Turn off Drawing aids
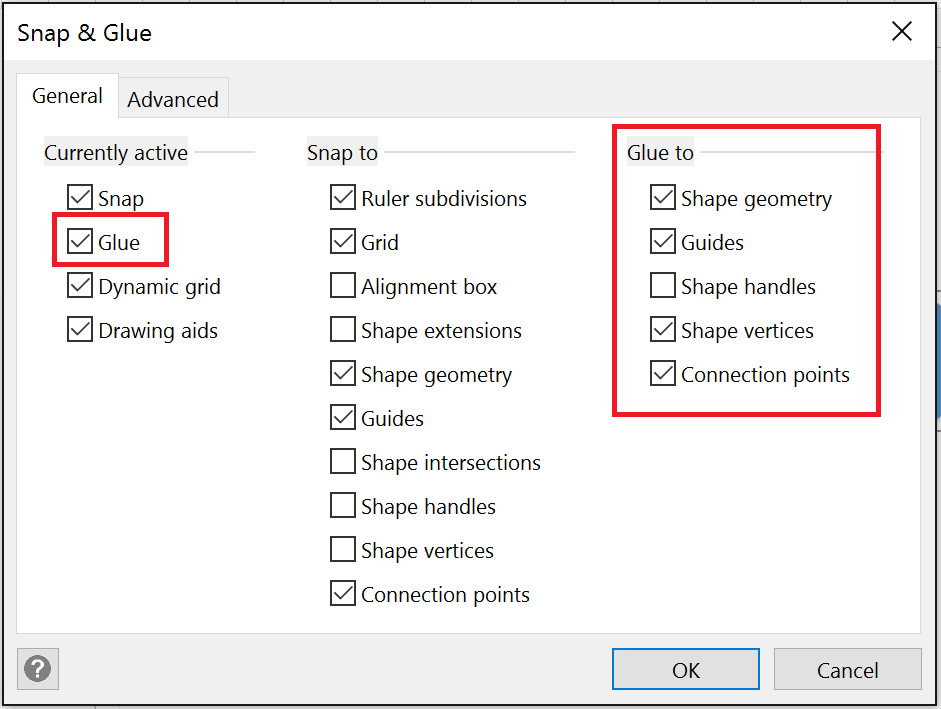The height and width of the screenshot is (709, 941). [x=80, y=330]
